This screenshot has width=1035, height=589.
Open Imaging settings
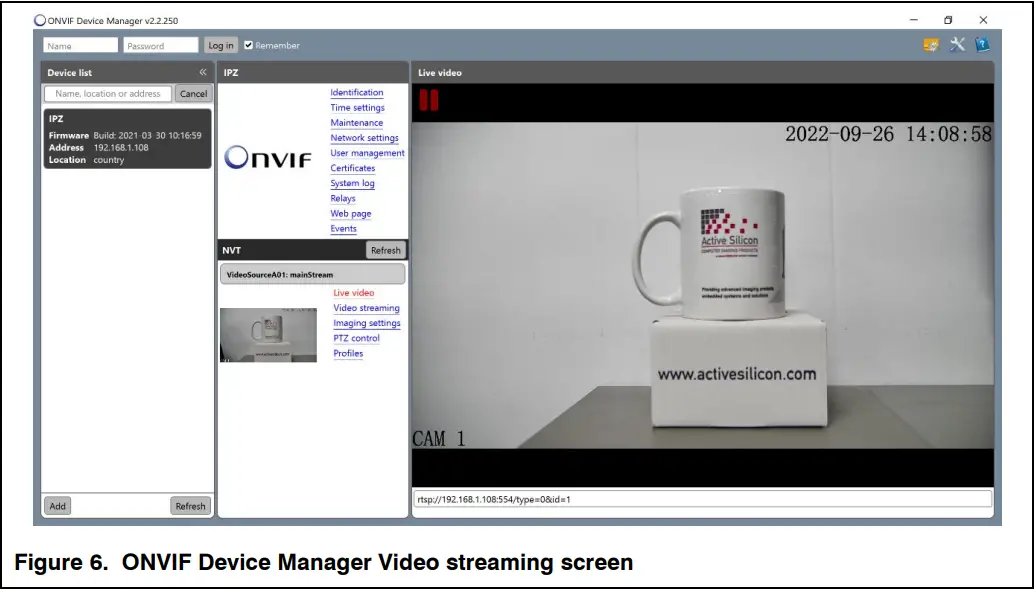pos(366,323)
